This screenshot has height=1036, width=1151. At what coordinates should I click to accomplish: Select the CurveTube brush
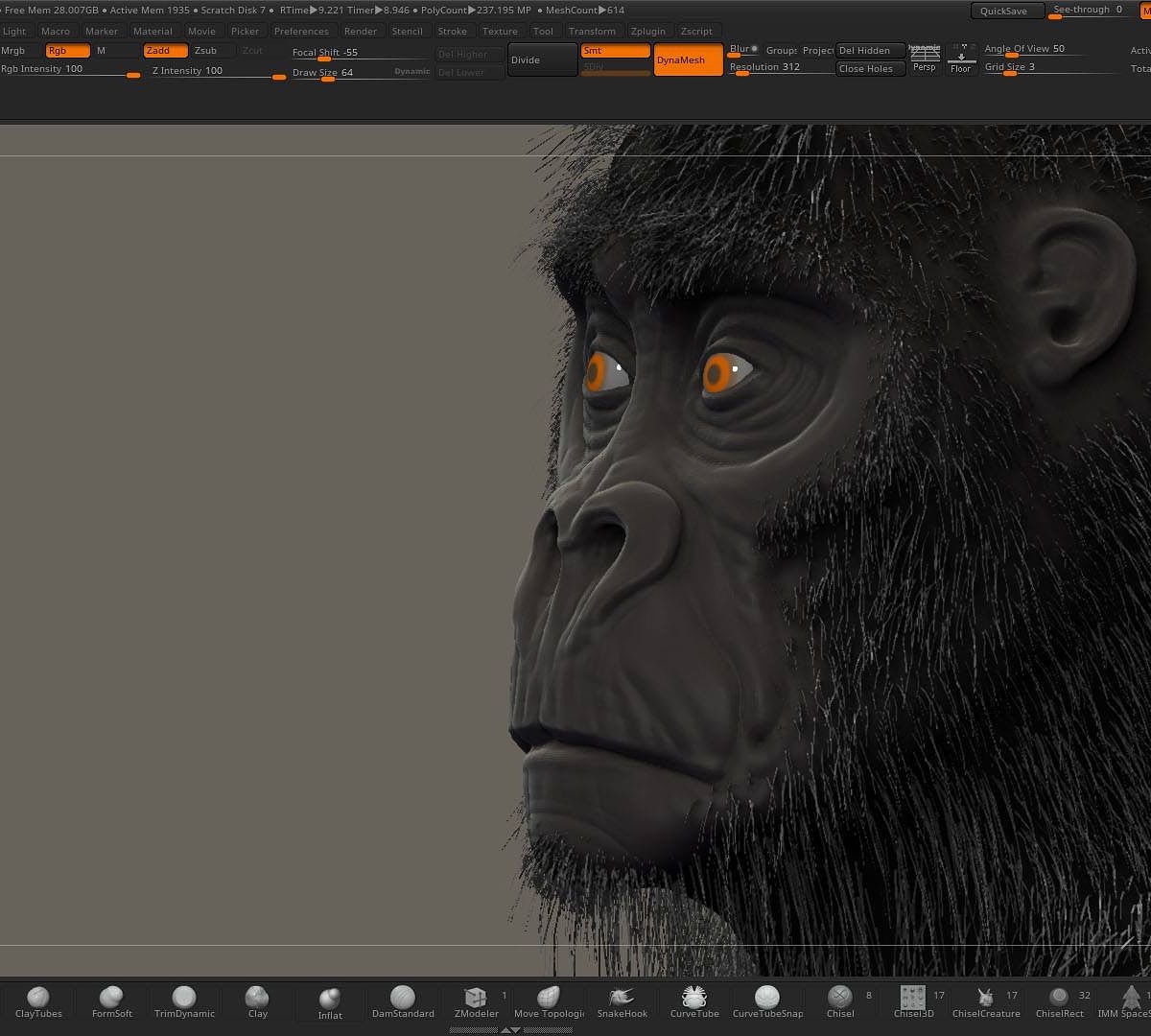(x=694, y=1001)
